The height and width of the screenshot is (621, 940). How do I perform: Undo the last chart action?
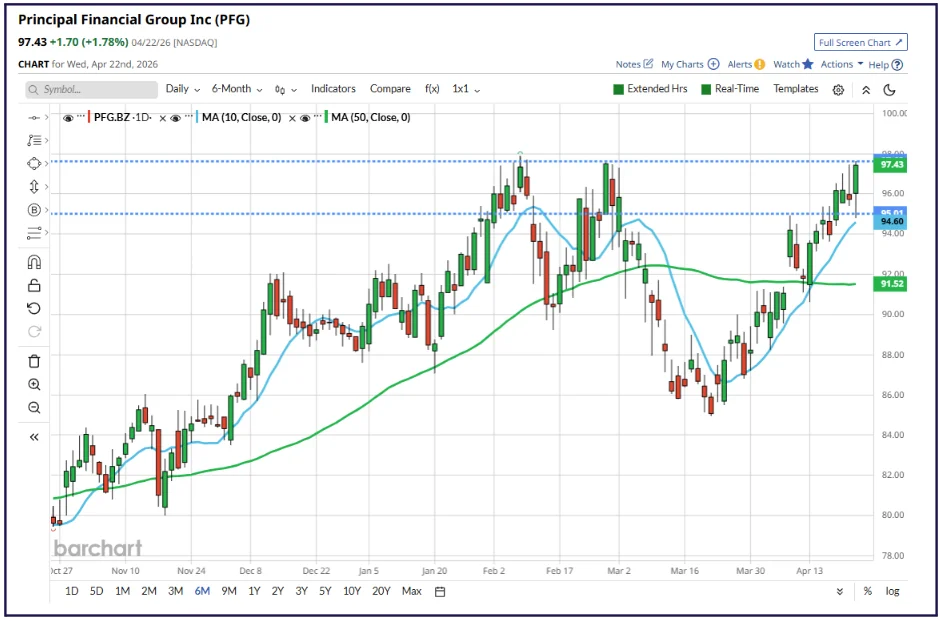coord(34,308)
